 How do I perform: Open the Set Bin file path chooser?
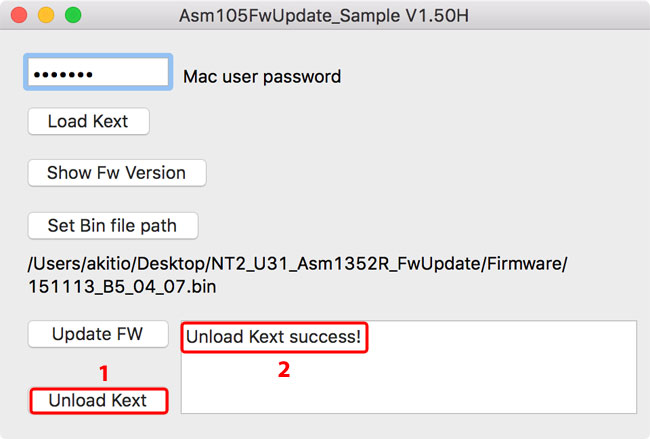113,225
